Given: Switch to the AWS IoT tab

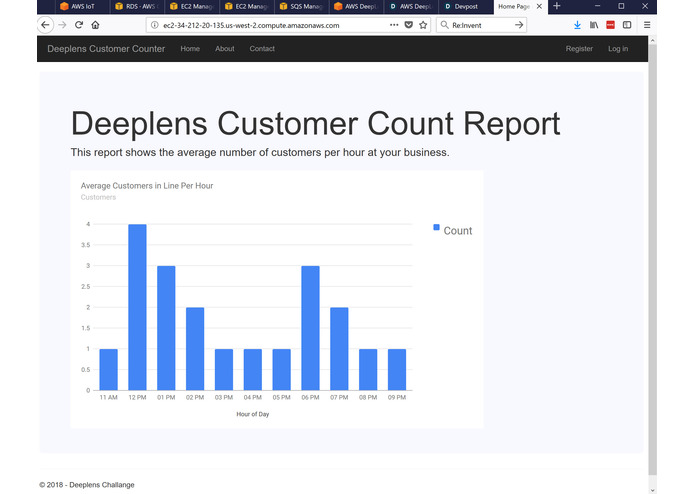Looking at the screenshot, I should [82, 7].
